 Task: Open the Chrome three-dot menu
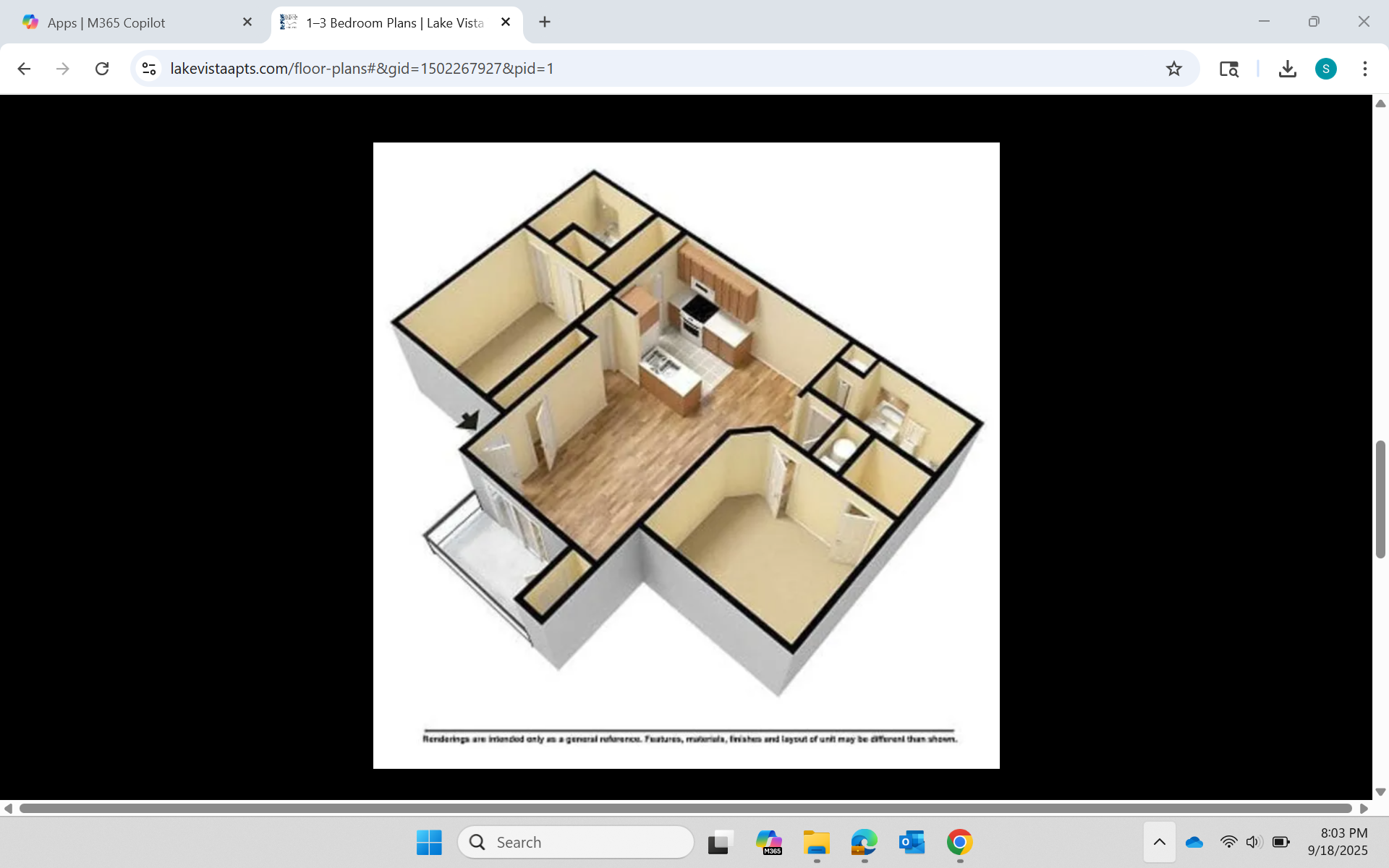coord(1364,69)
